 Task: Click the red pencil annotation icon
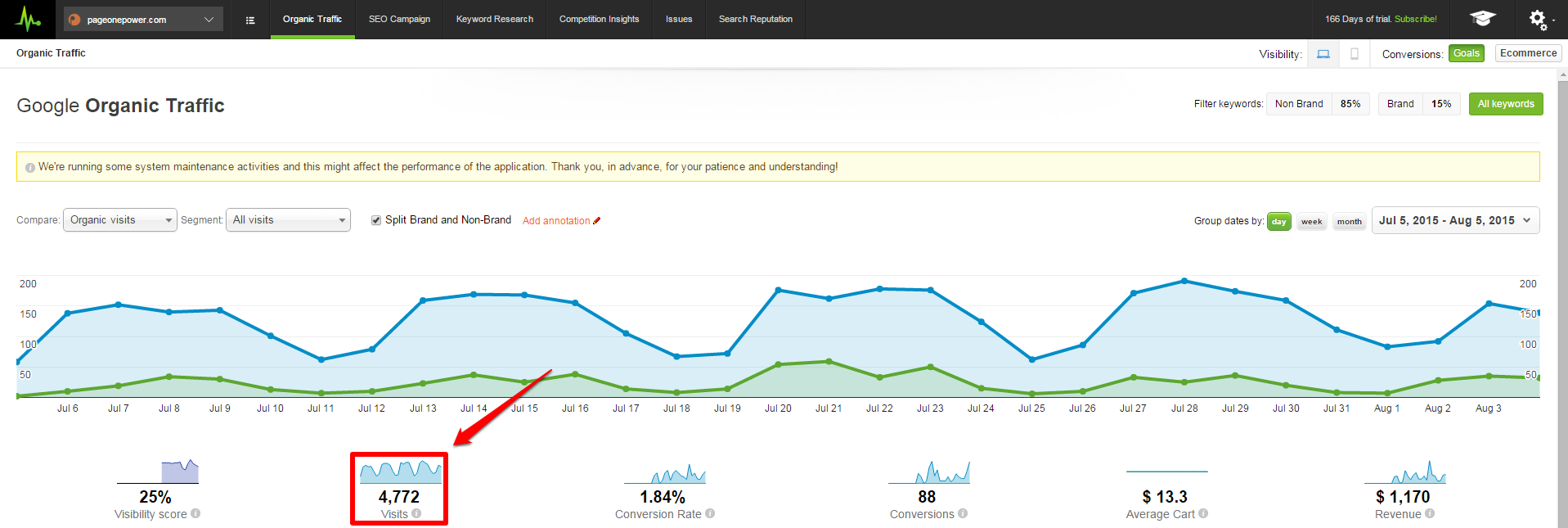tap(597, 221)
